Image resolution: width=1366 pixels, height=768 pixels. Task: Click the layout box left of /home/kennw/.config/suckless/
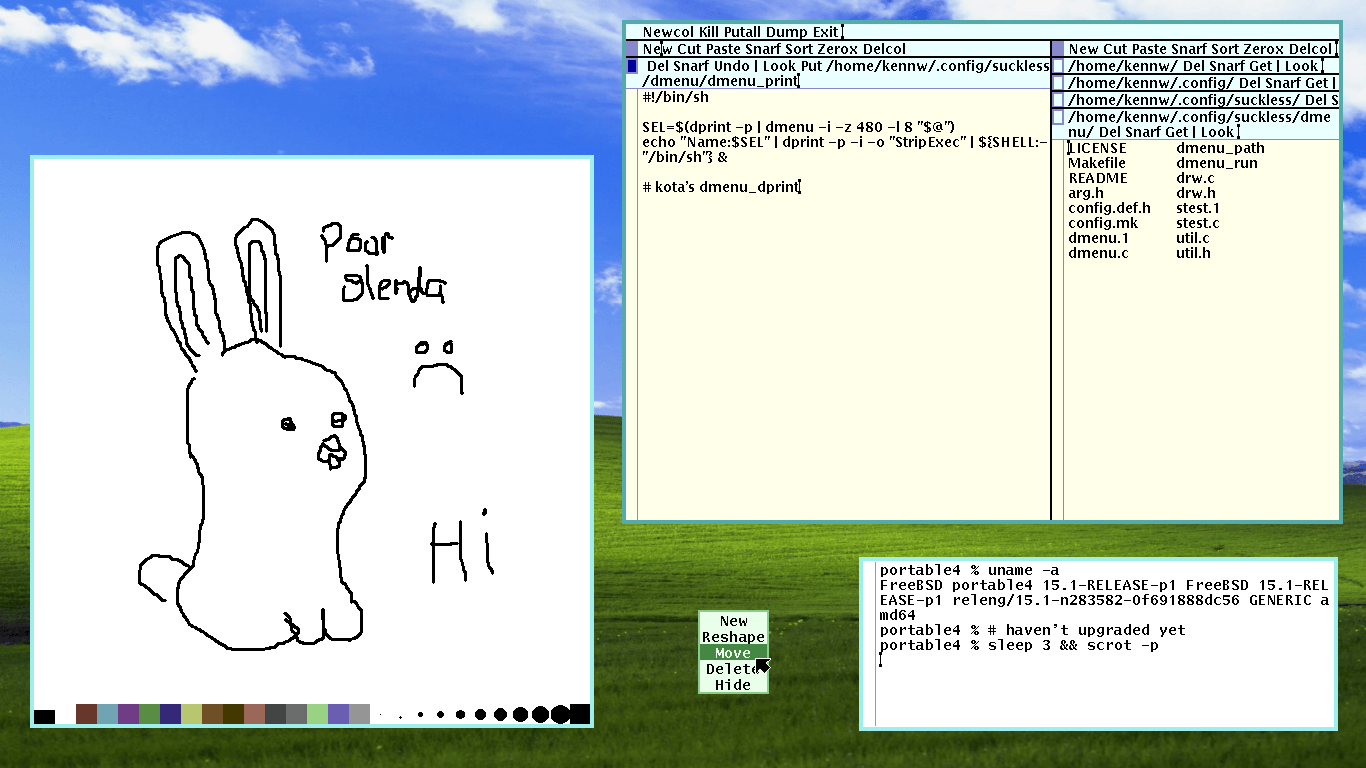pos(1058,100)
